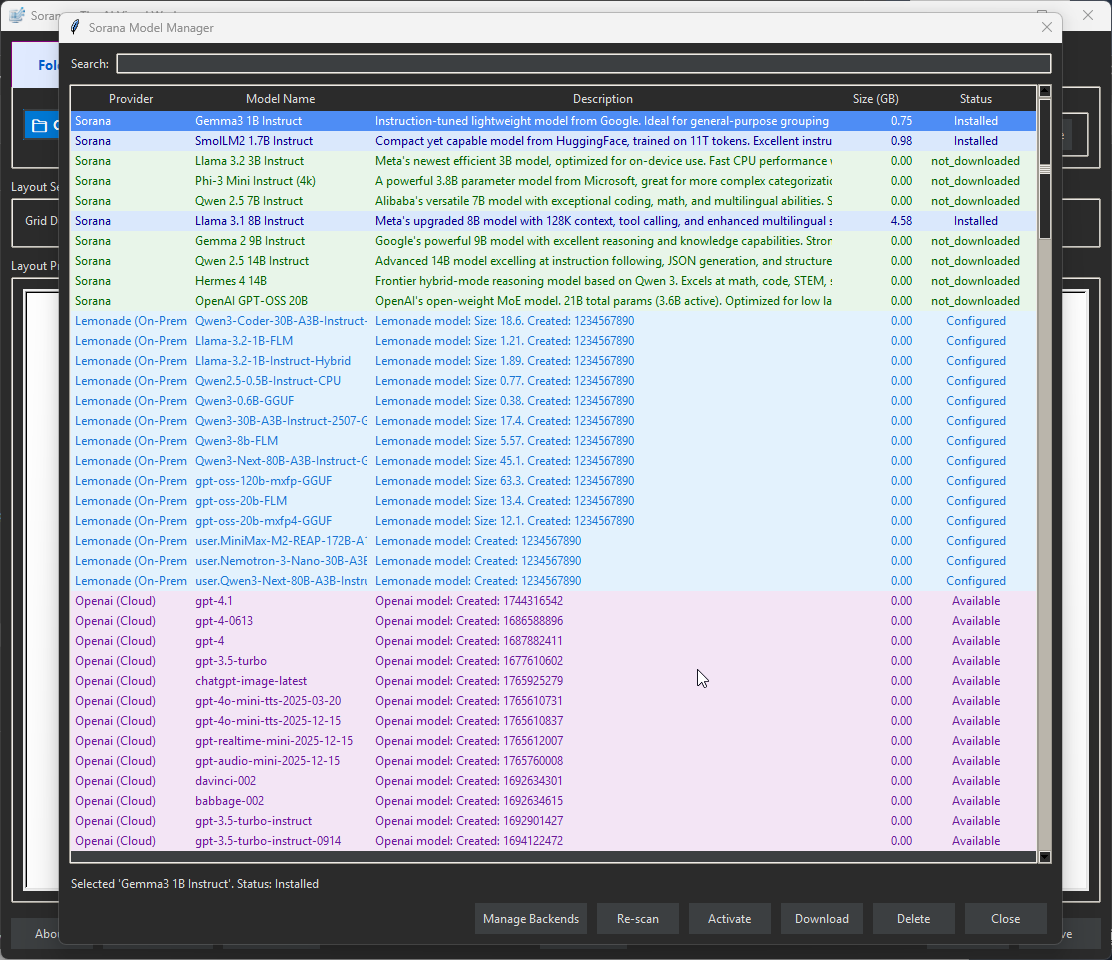Click the scrollbar up arrow on the model list
Image resolution: width=1112 pixels, height=960 pixels.
click(x=1044, y=90)
